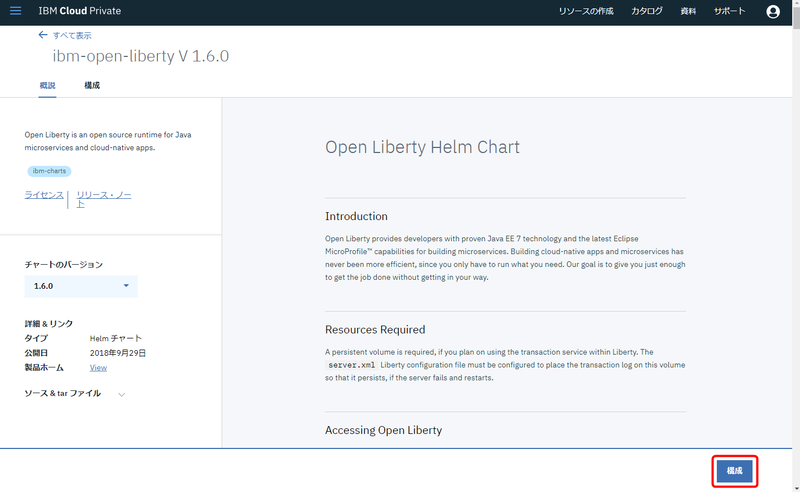Select the 概説 tab
The height and width of the screenshot is (492, 800).
point(47,85)
